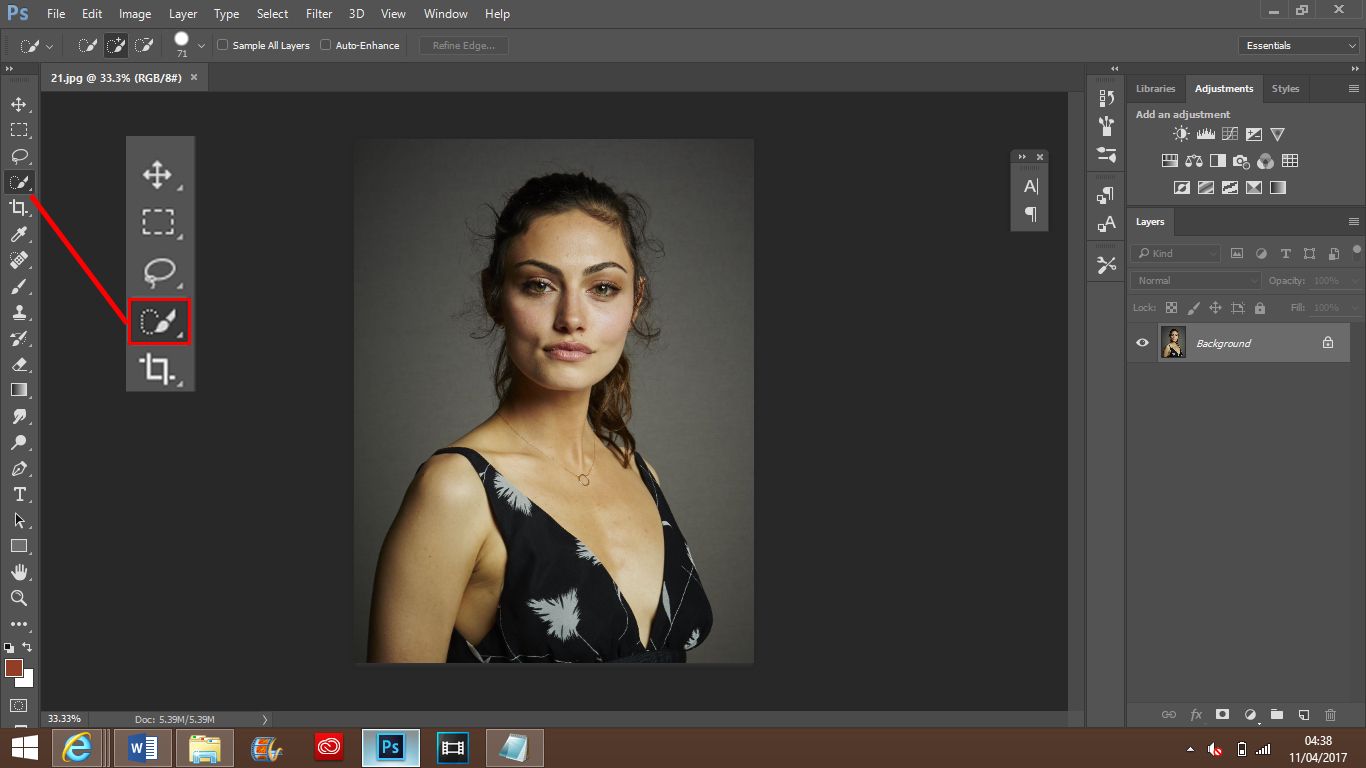Open the brush size picker dropdown
The height and width of the screenshot is (768, 1366).
pos(202,45)
